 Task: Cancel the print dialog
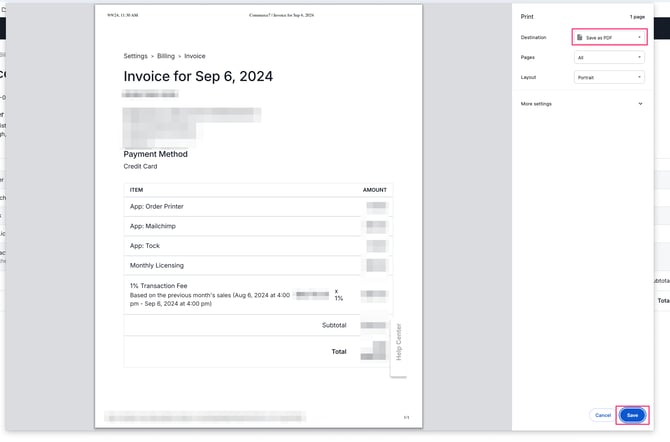603,415
